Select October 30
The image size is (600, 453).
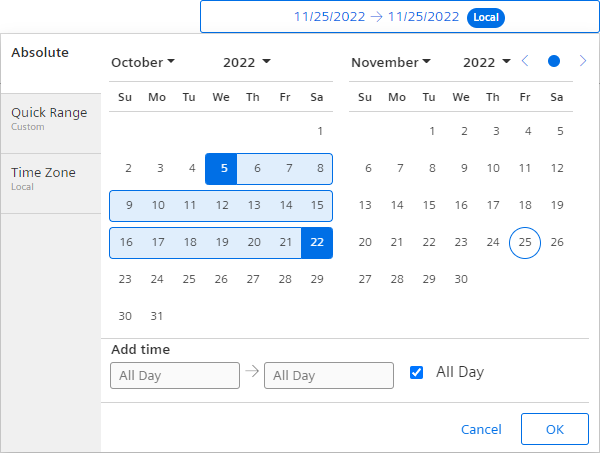pyautogui.click(x=125, y=316)
